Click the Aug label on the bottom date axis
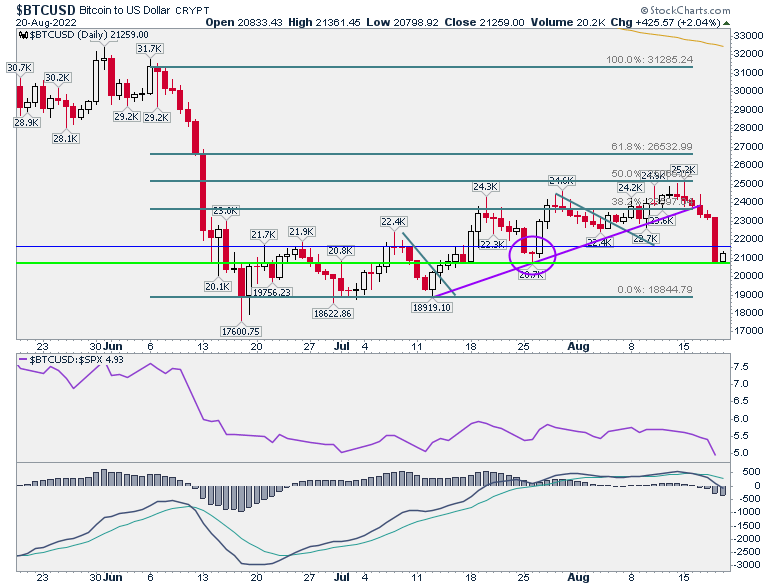The image size is (780, 586). point(579,578)
